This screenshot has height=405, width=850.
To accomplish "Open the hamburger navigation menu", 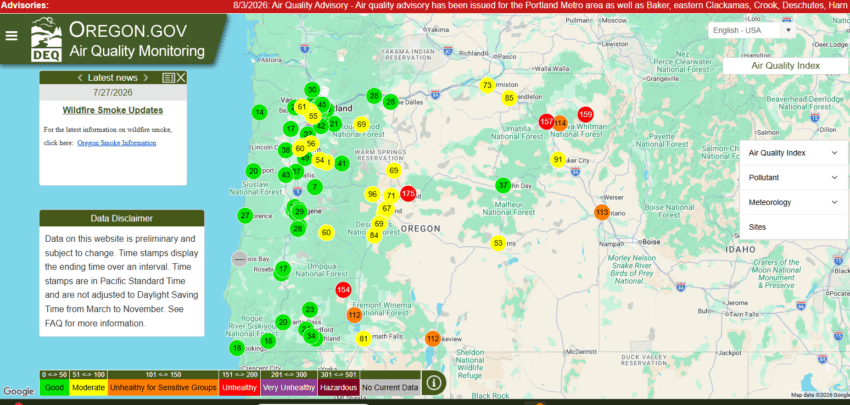I will tap(11, 36).
